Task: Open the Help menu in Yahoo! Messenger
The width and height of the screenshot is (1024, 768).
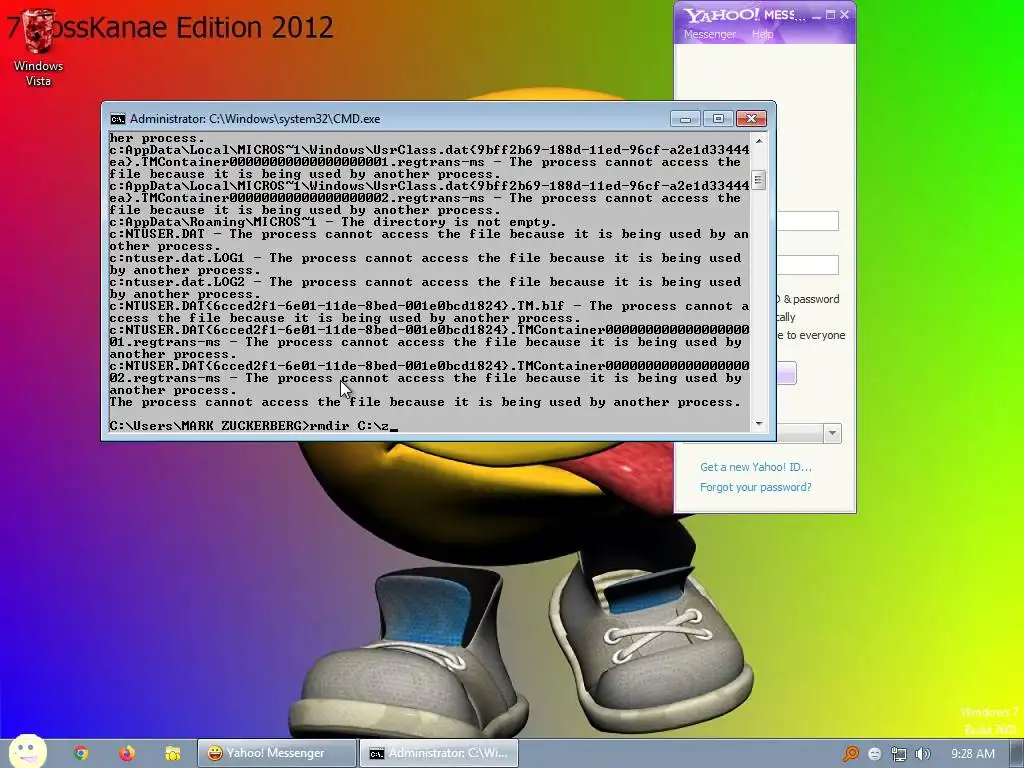Action: (762, 34)
